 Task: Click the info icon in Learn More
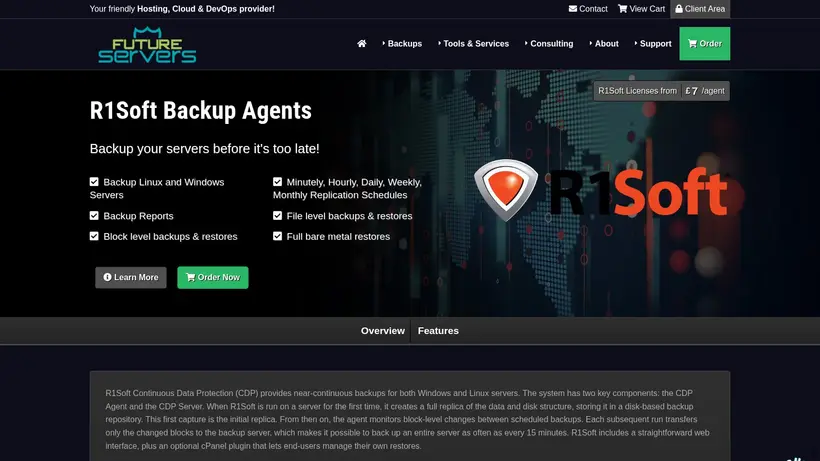coord(107,277)
